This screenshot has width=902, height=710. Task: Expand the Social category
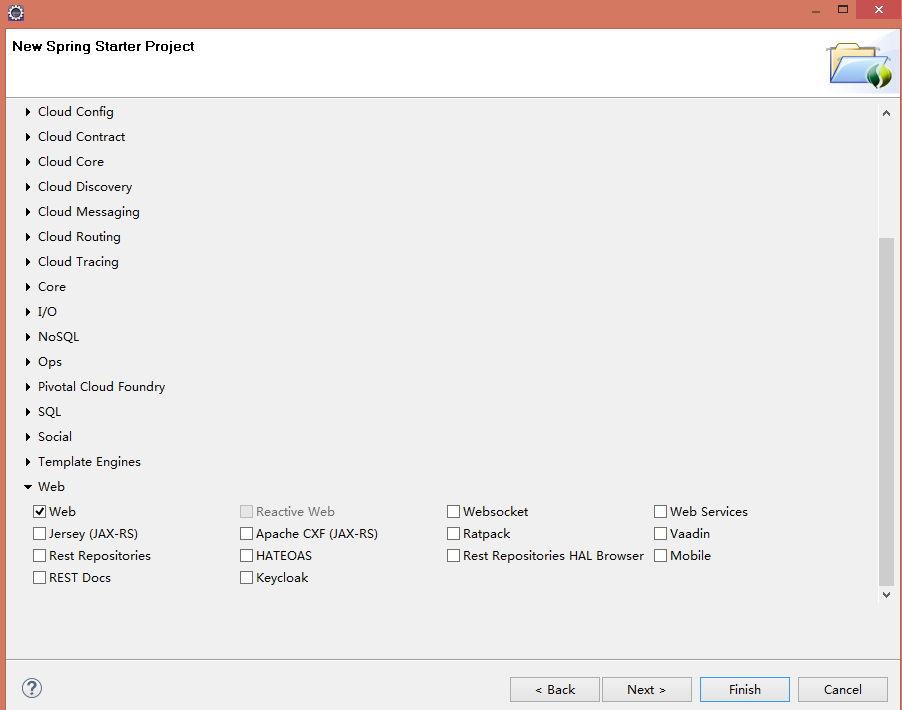pos(28,437)
